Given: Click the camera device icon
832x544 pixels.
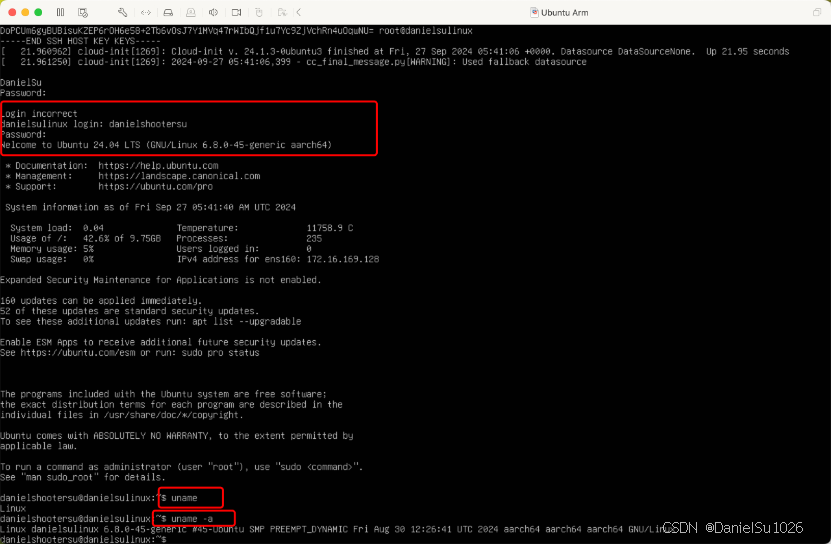Looking at the screenshot, I should coord(237,12).
